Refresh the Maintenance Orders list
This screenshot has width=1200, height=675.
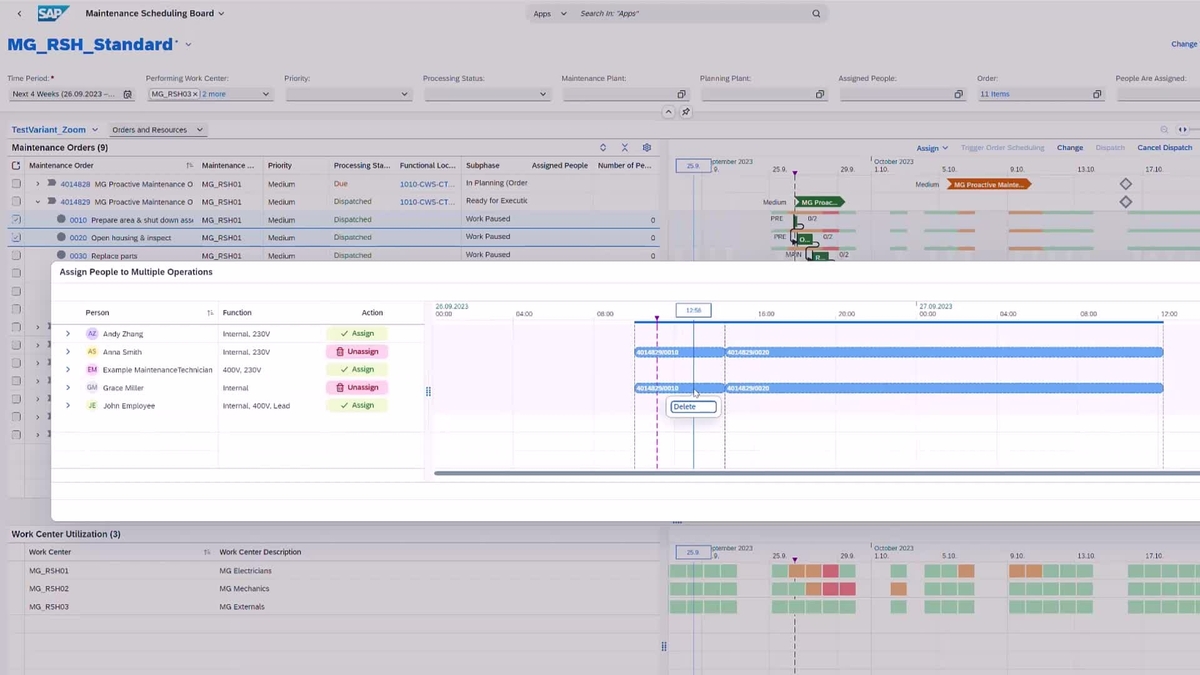point(603,147)
